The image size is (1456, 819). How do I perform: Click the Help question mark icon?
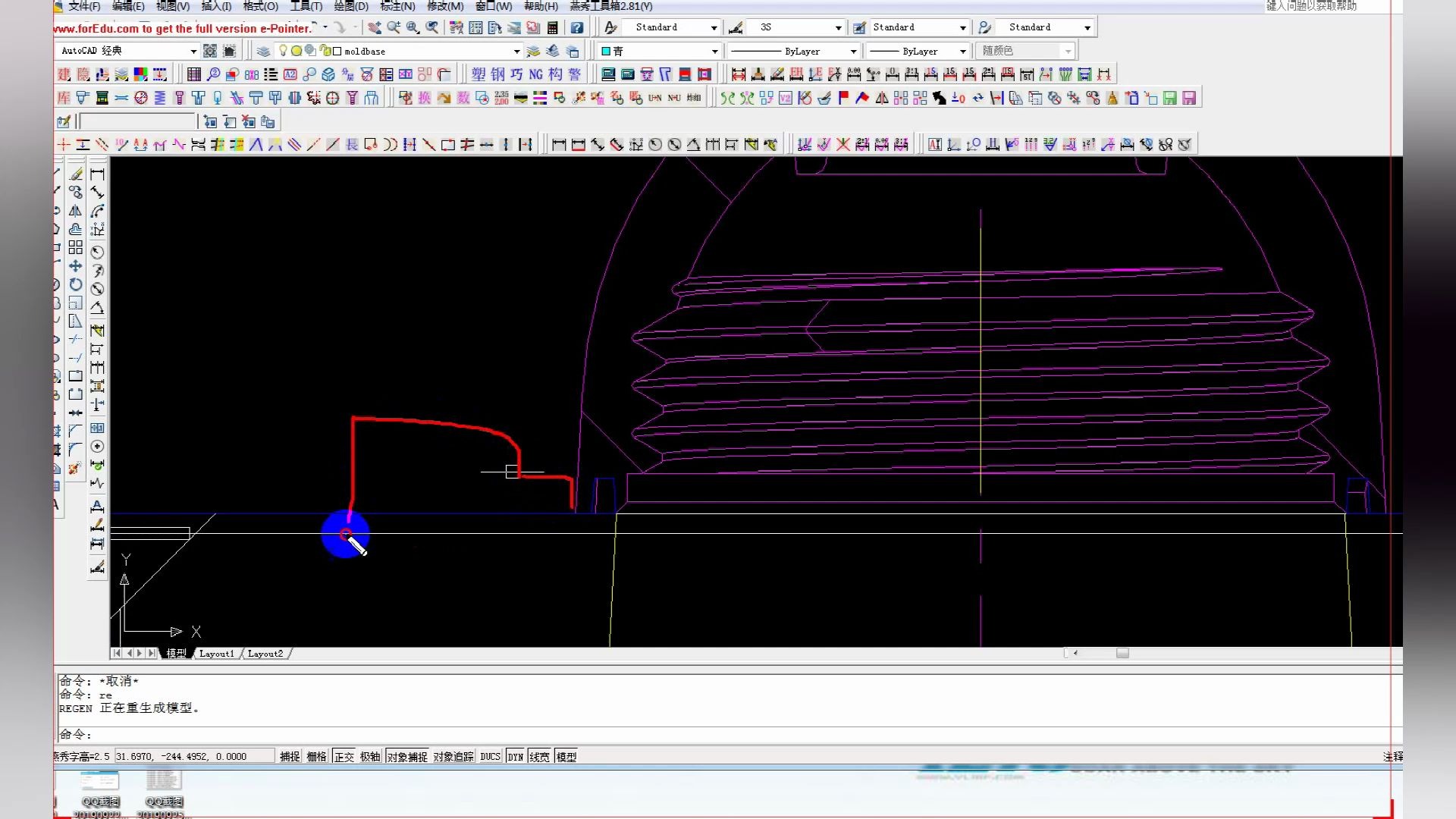pos(577,28)
